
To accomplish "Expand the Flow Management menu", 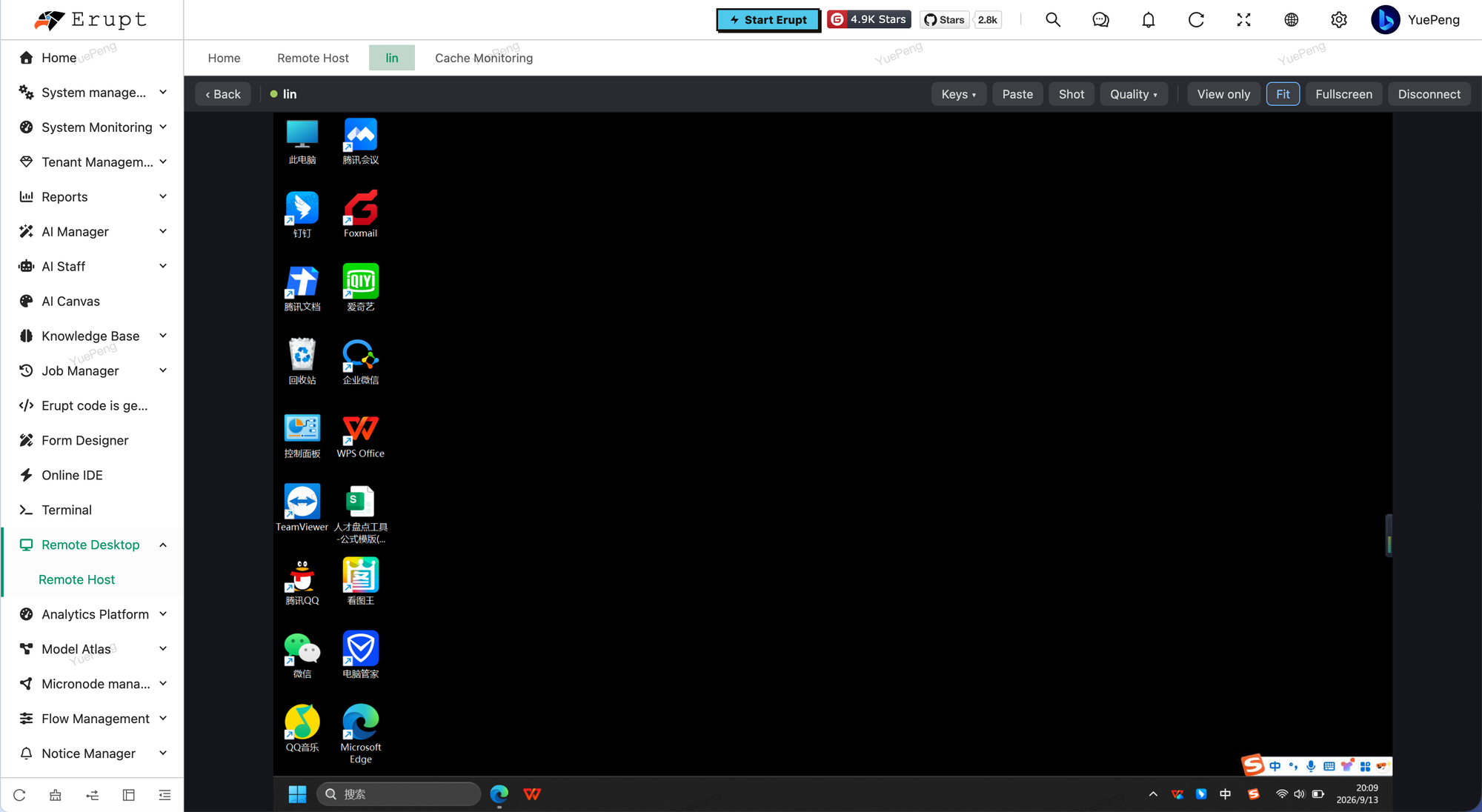I will click(92, 719).
